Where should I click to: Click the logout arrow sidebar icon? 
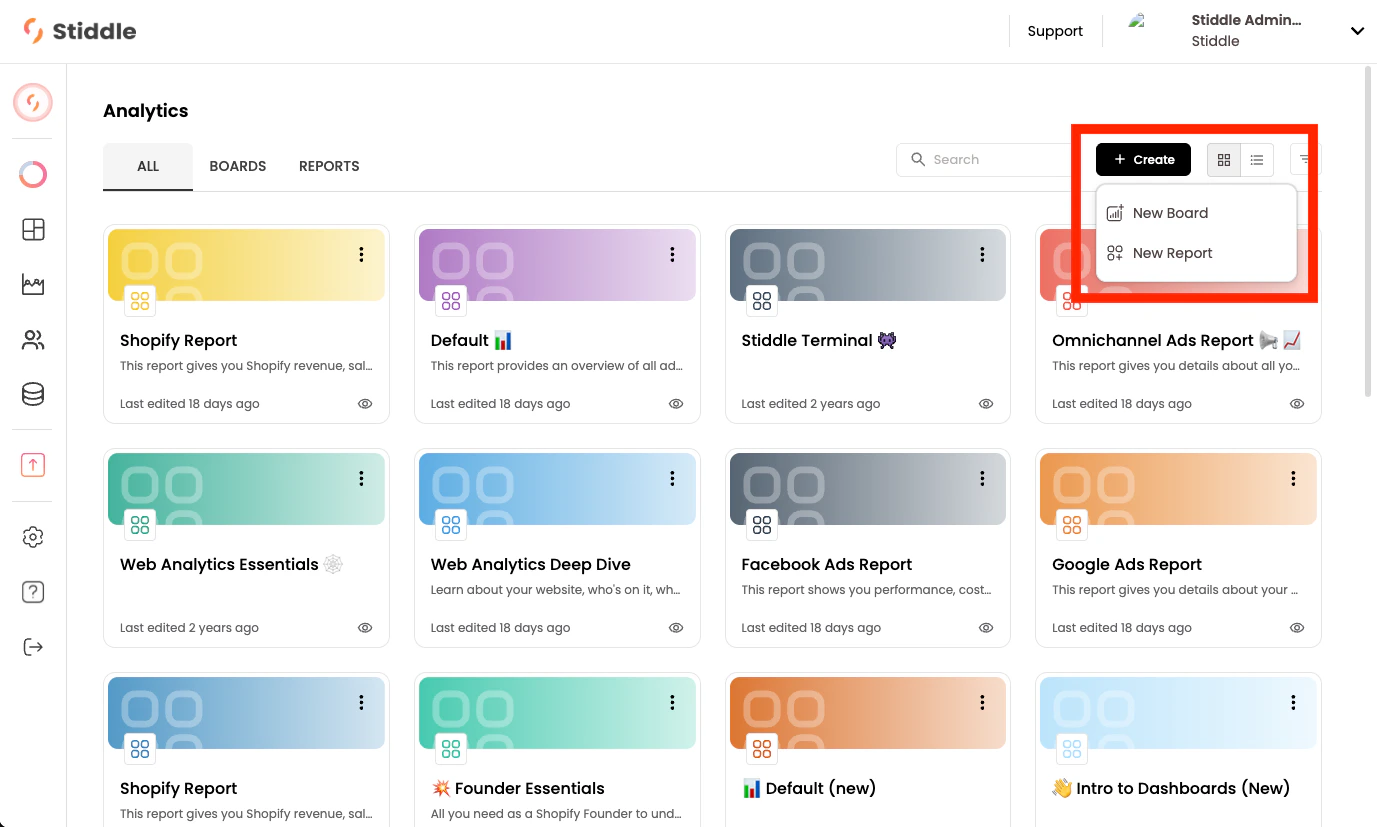33,647
